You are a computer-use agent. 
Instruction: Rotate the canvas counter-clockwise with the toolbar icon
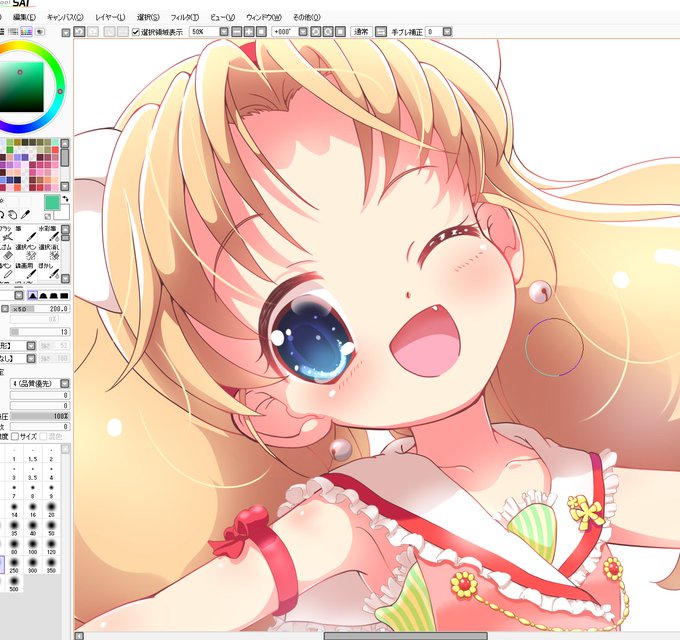(316, 32)
